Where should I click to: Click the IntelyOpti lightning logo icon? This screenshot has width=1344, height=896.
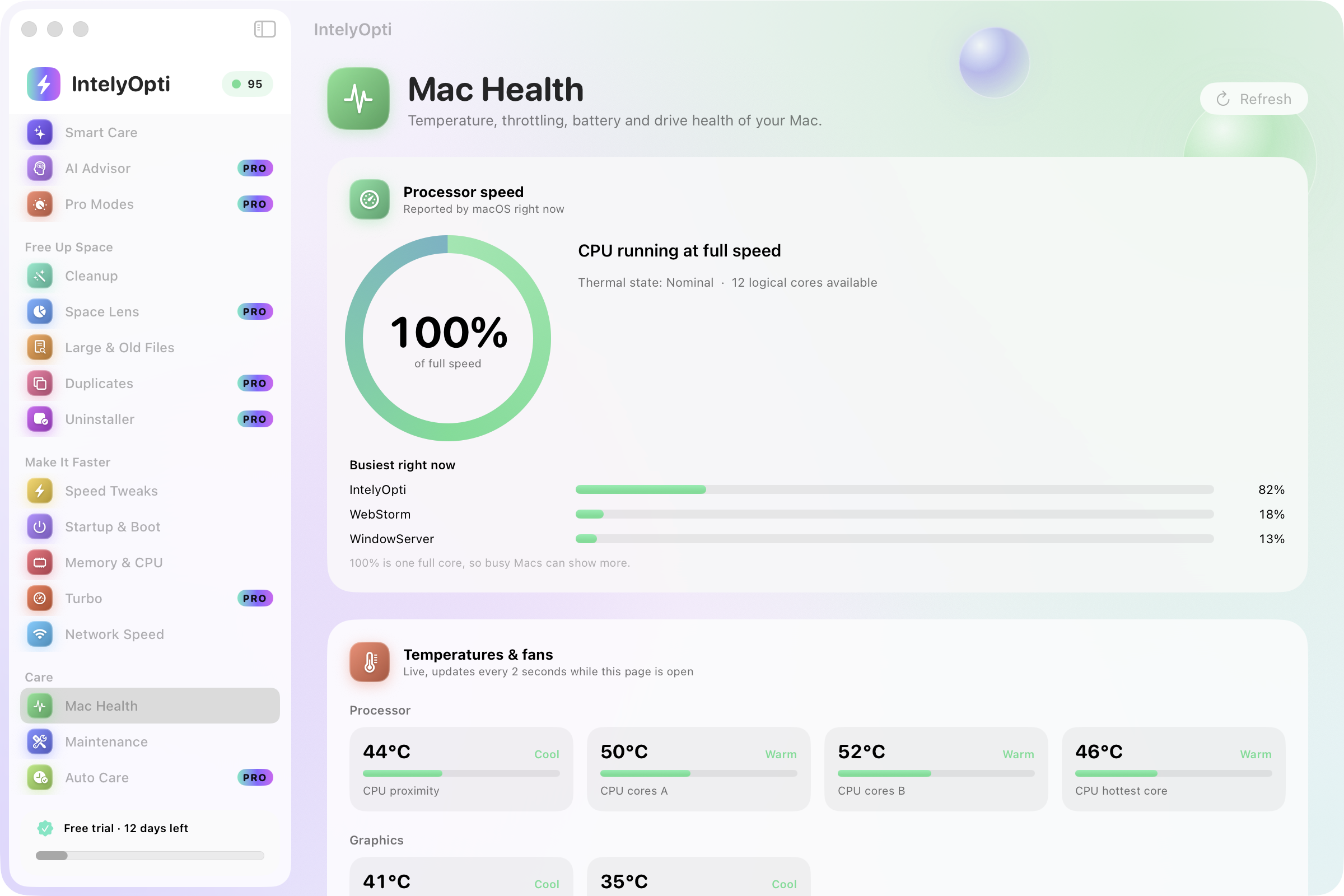pos(44,84)
